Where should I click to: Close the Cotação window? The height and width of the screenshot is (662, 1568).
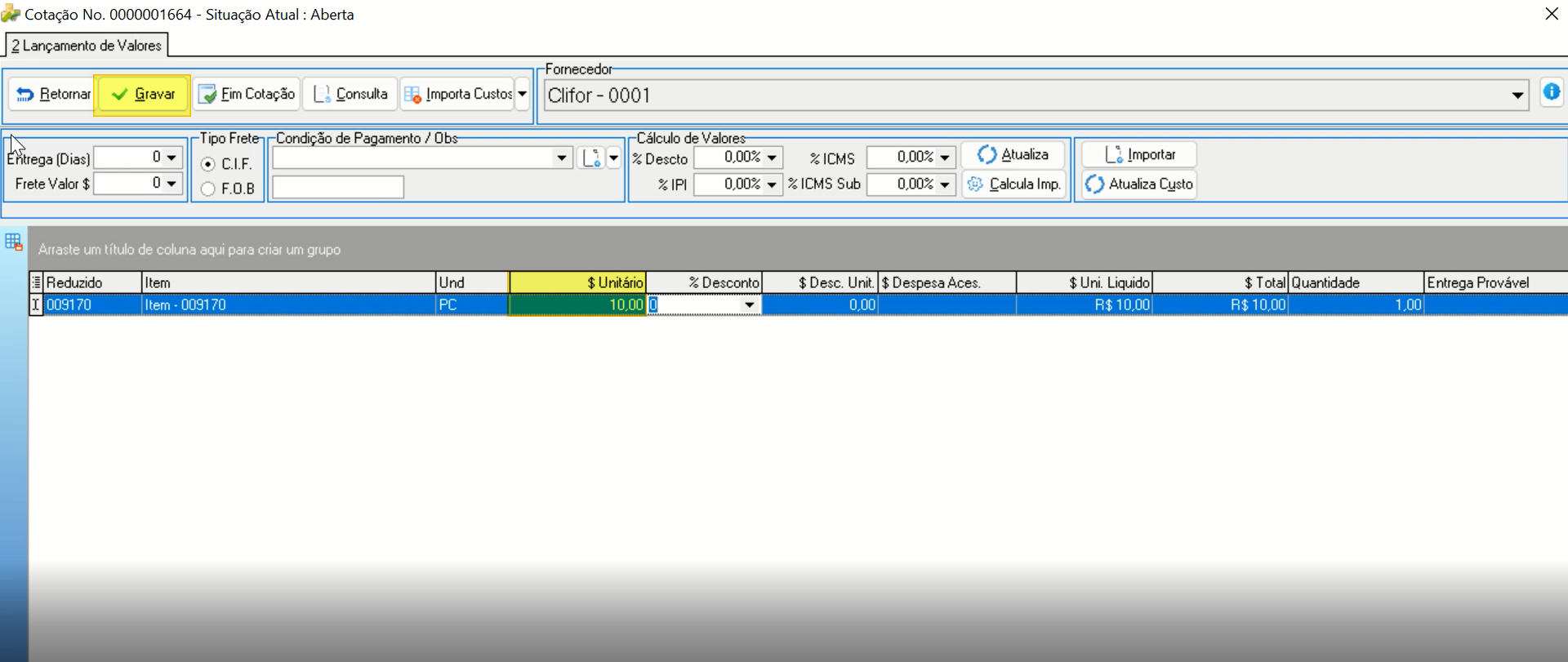coord(1552,14)
